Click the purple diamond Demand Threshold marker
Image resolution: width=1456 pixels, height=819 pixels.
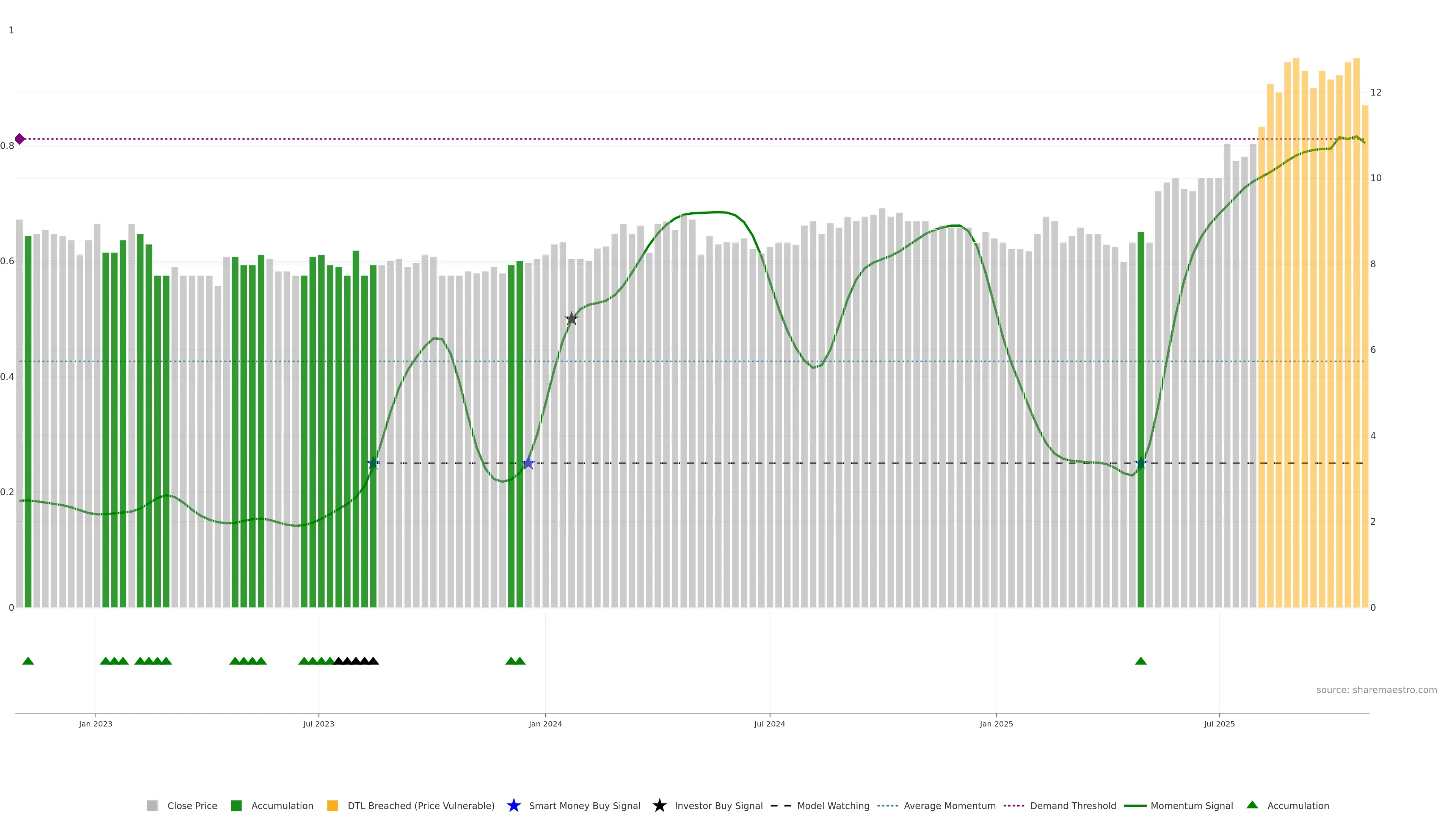pyautogui.click(x=20, y=138)
